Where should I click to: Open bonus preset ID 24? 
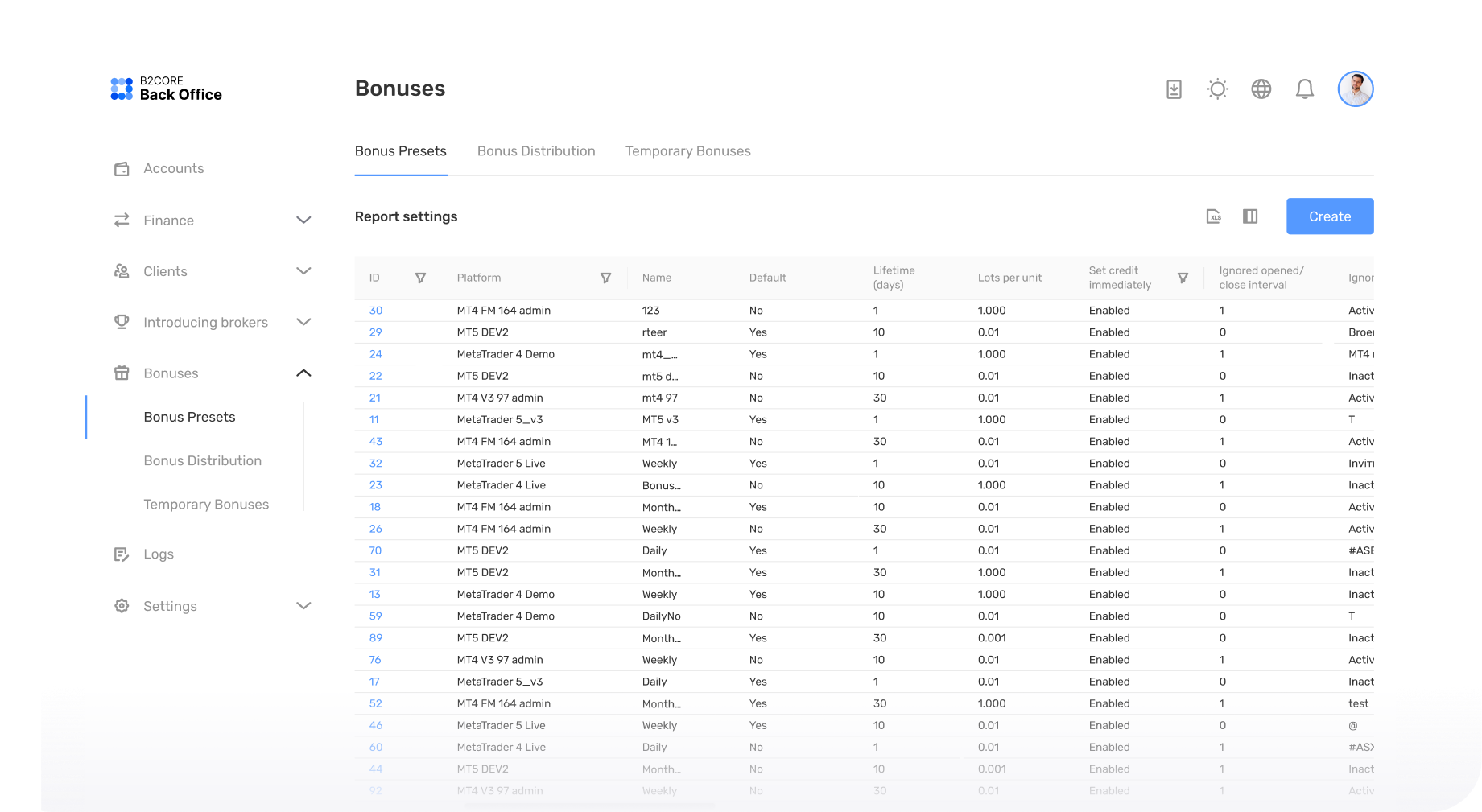pos(376,354)
